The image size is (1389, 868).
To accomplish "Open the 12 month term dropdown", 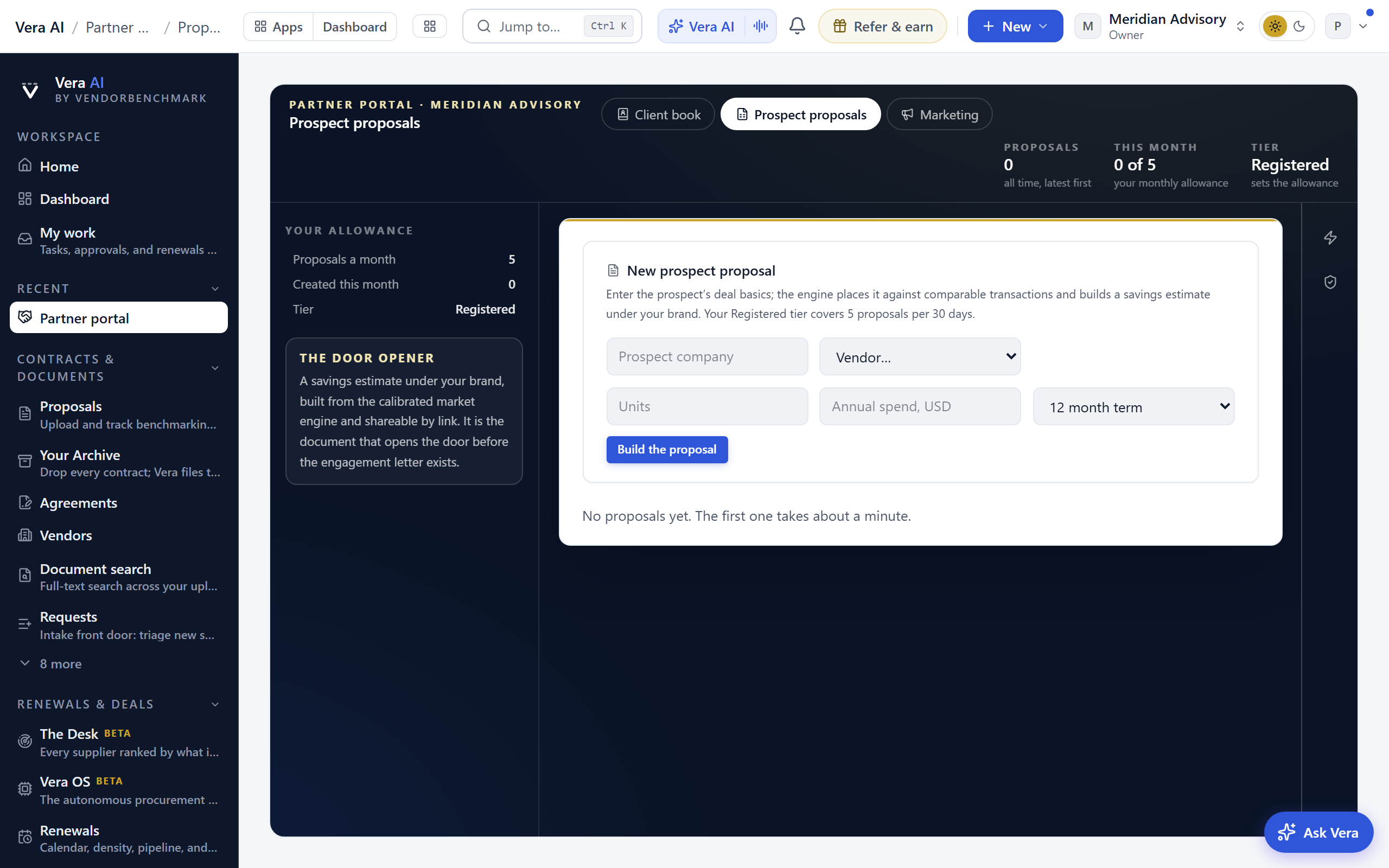I will click(1133, 406).
